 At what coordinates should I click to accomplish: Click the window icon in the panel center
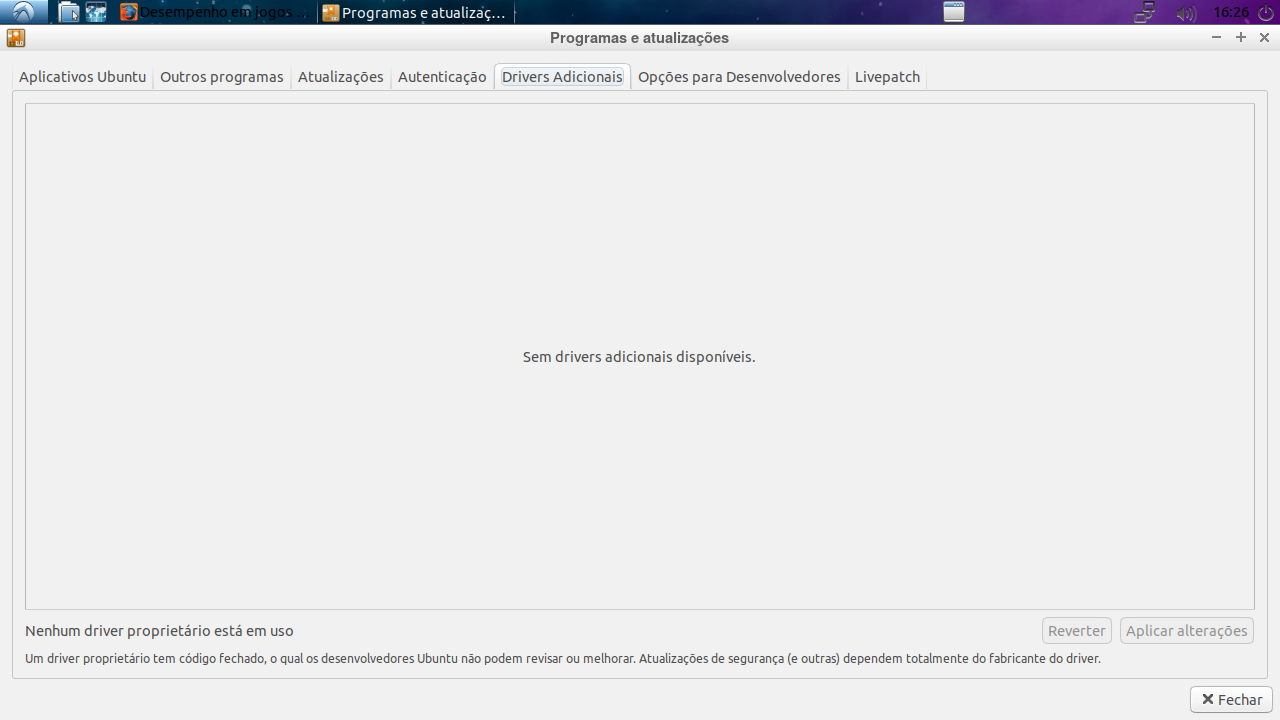click(x=954, y=12)
